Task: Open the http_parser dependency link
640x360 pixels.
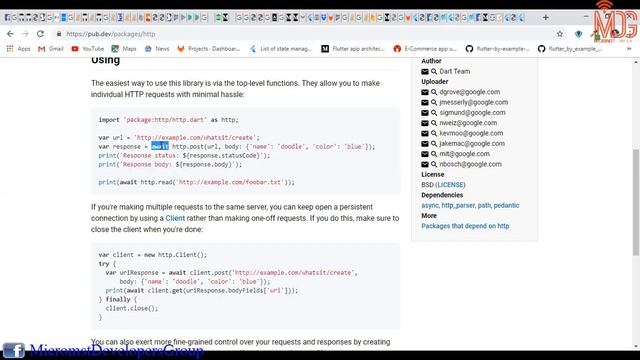Action: [458, 205]
